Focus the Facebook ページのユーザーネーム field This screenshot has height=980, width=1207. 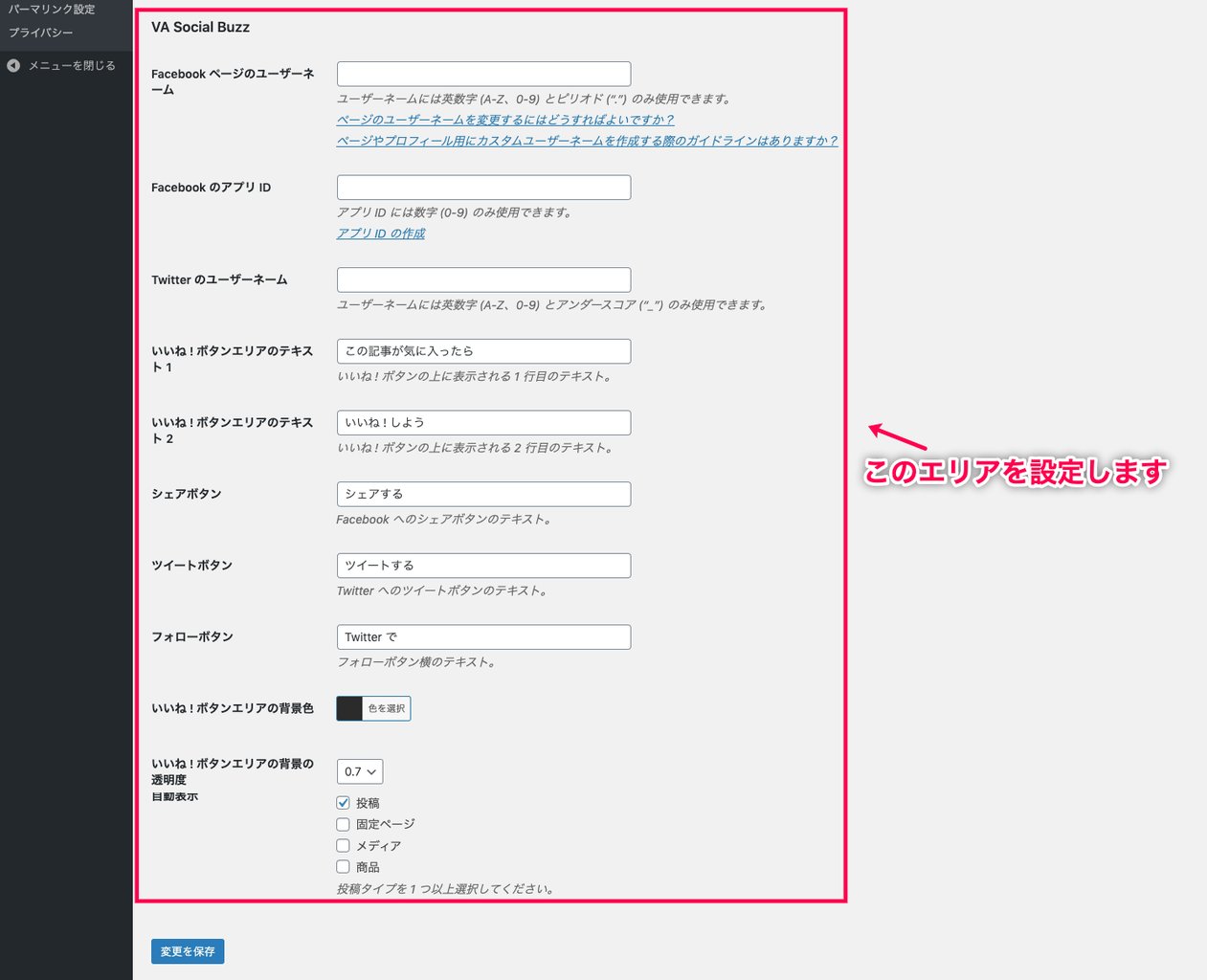pyautogui.click(x=483, y=74)
